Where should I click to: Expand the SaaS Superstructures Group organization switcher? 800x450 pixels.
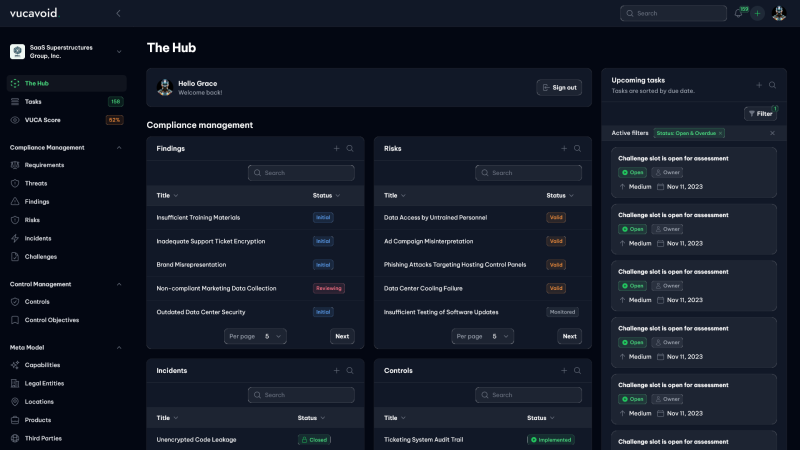(119, 51)
